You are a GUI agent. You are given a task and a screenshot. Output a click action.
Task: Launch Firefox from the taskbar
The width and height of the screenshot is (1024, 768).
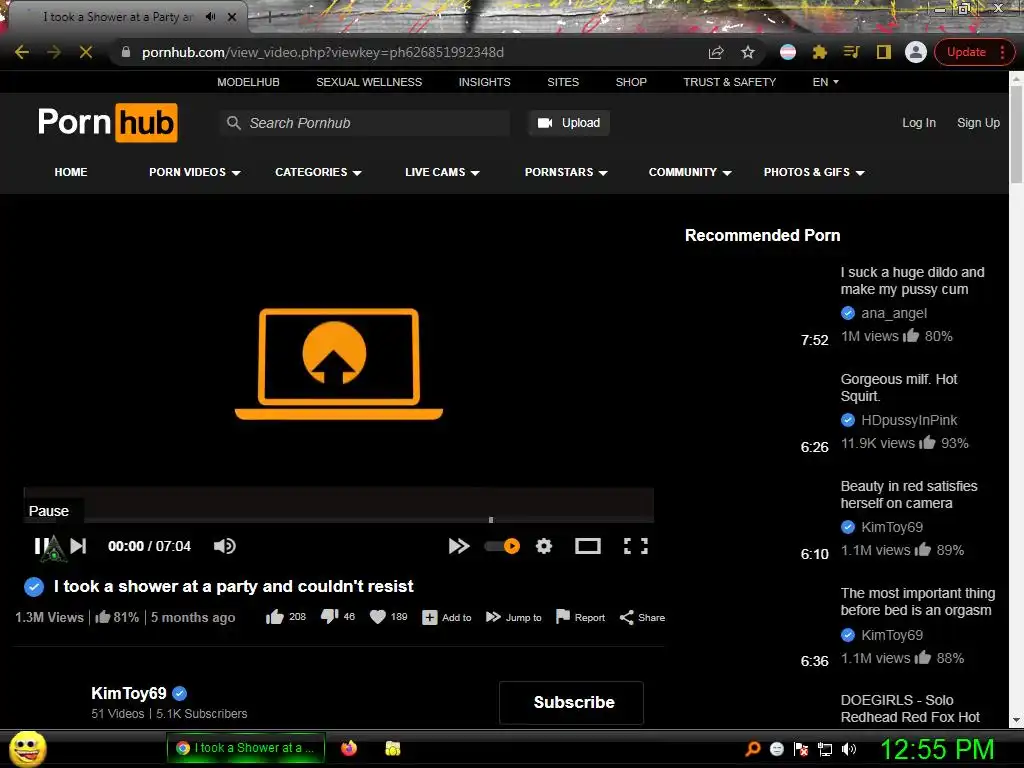point(349,748)
